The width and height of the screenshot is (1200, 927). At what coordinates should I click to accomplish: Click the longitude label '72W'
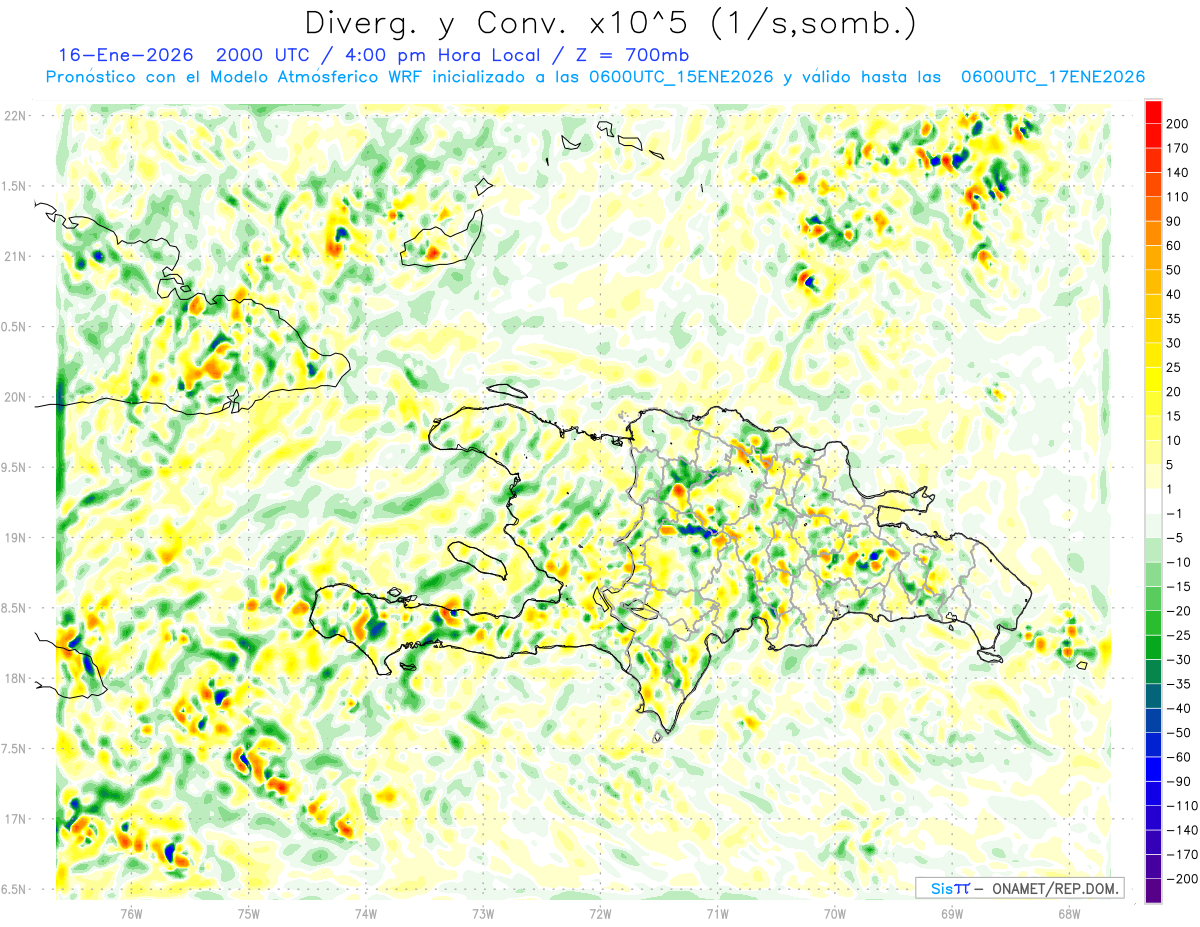pos(600,914)
